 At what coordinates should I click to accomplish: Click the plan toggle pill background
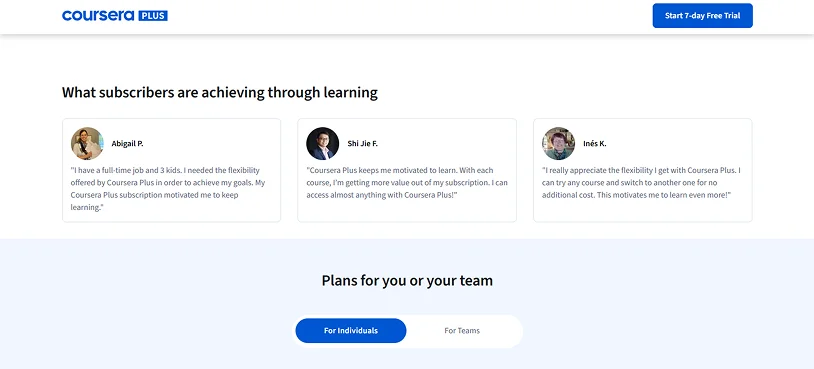click(x=519, y=331)
